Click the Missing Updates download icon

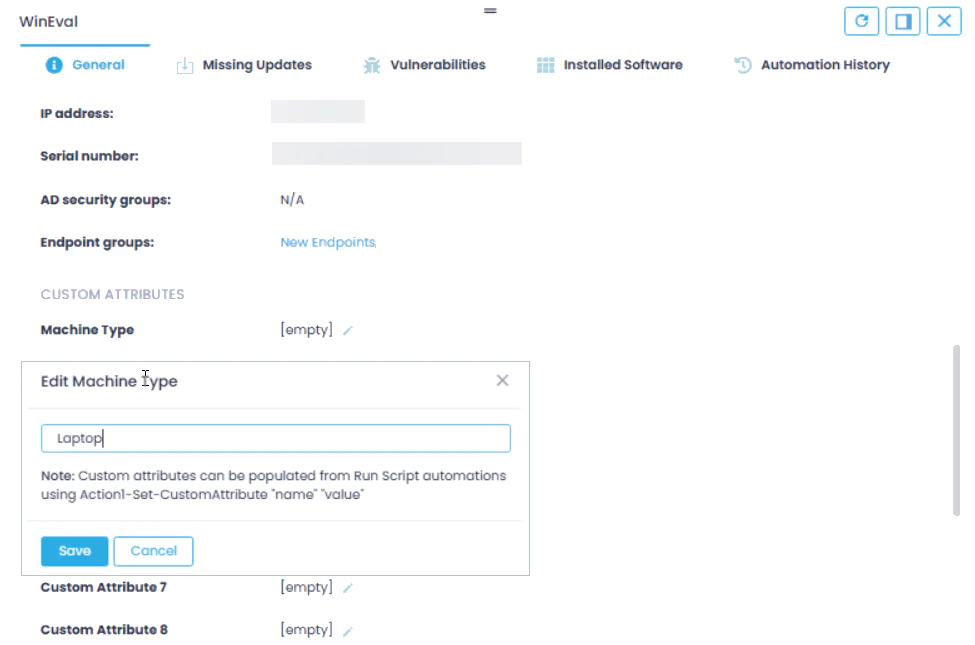(x=184, y=64)
